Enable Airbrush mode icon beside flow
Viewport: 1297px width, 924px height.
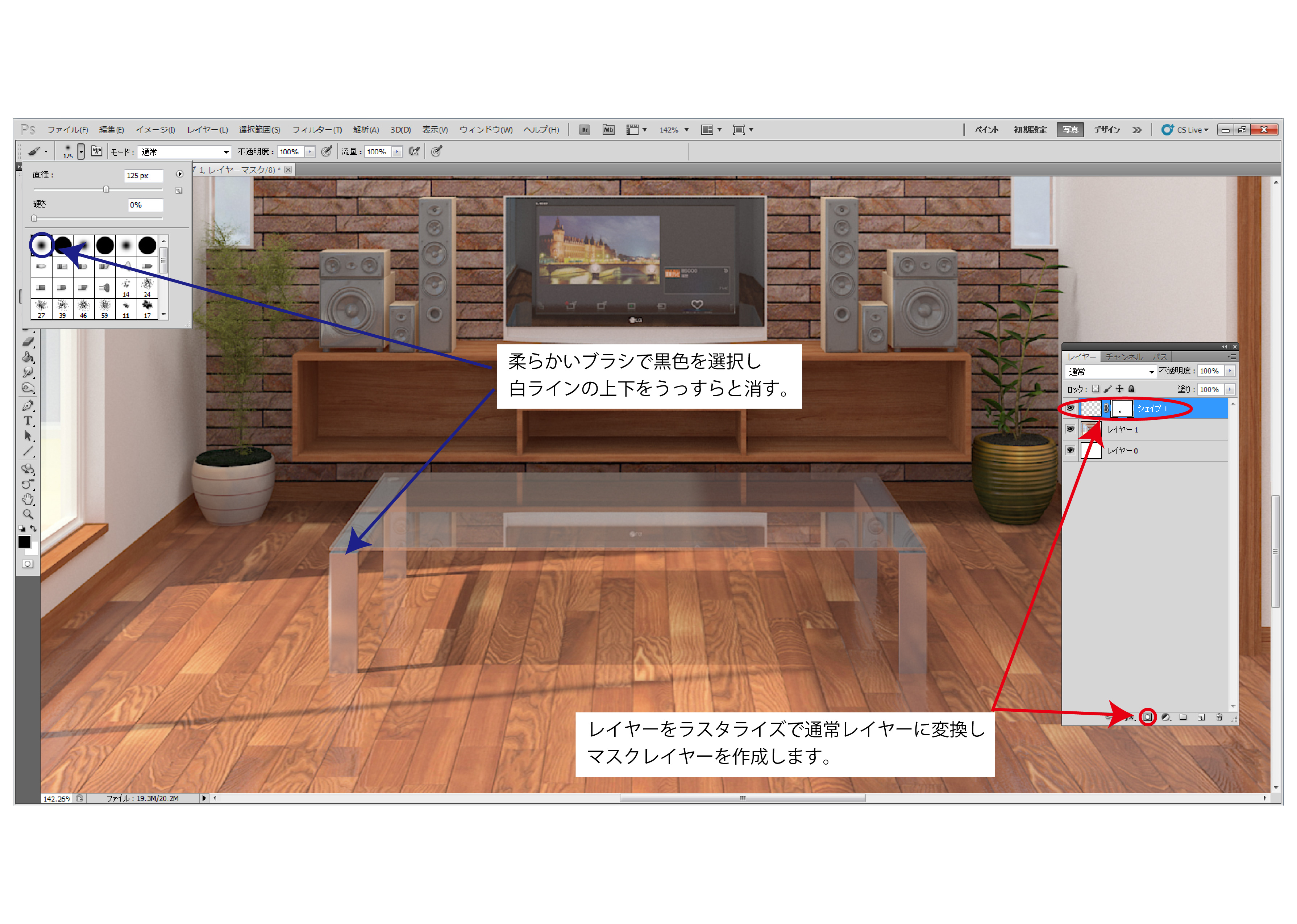(414, 151)
